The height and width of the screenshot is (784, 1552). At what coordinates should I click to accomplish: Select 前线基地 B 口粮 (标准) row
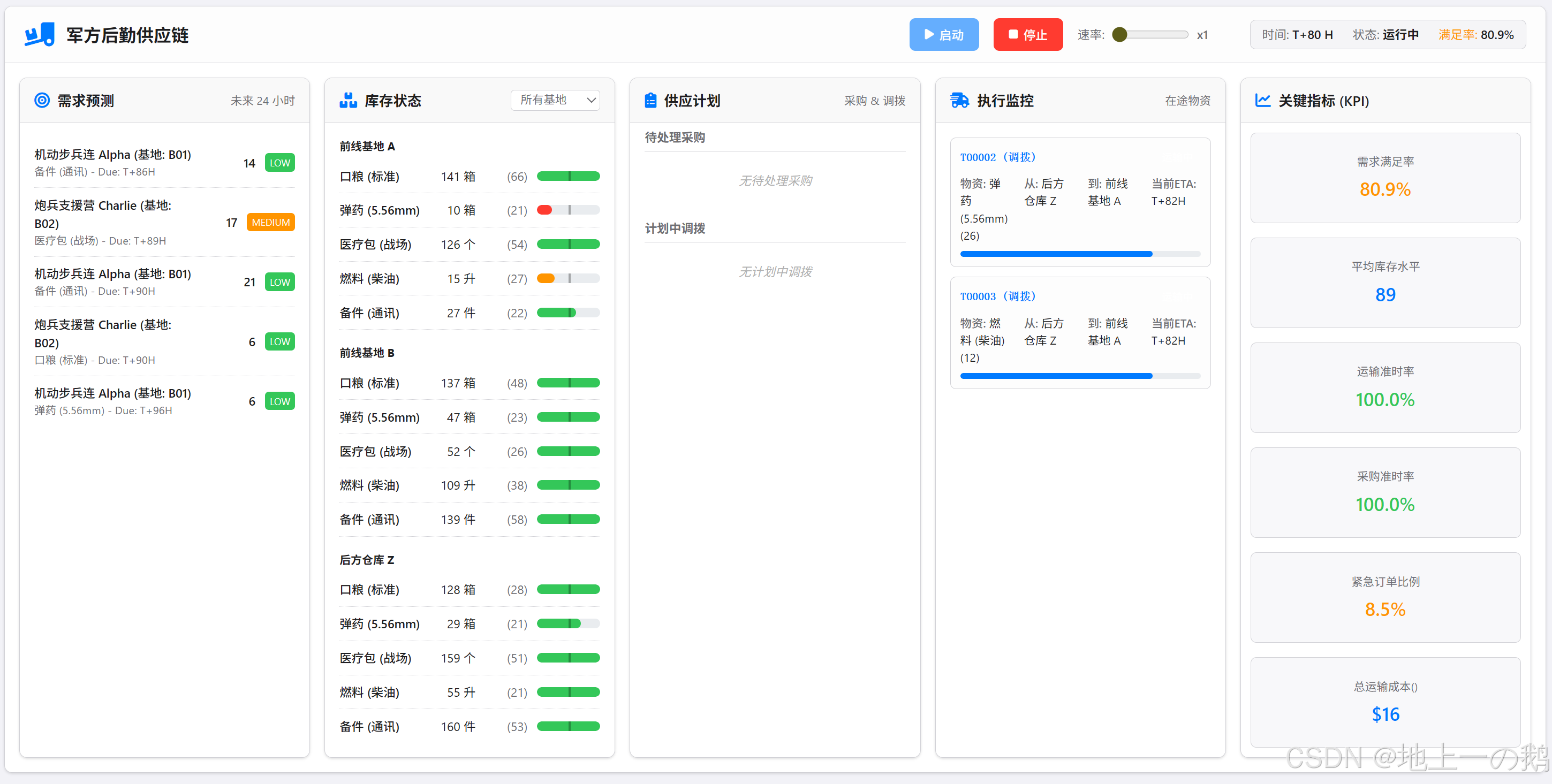[470, 383]
